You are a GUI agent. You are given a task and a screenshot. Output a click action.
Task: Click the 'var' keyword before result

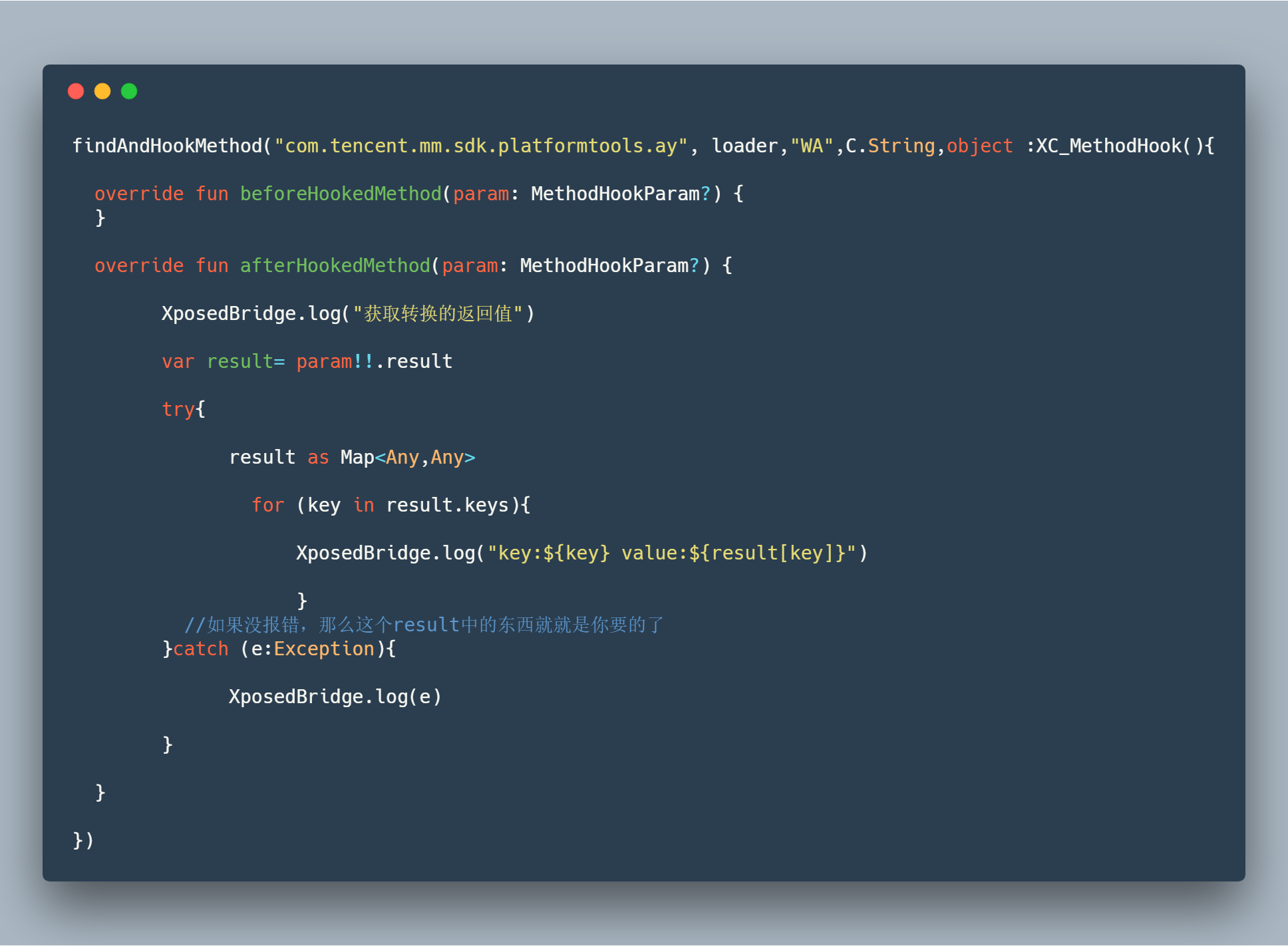click(178, 361)
